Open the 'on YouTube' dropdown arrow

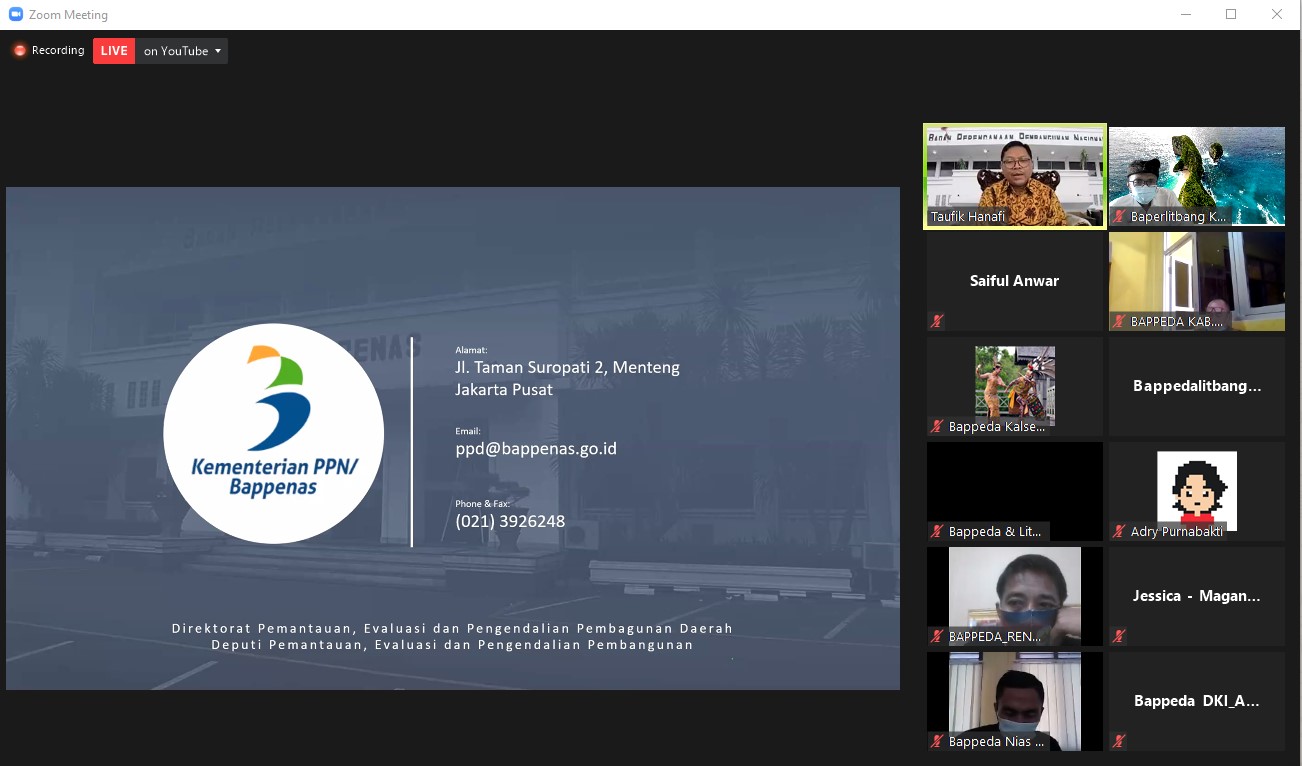218,51
